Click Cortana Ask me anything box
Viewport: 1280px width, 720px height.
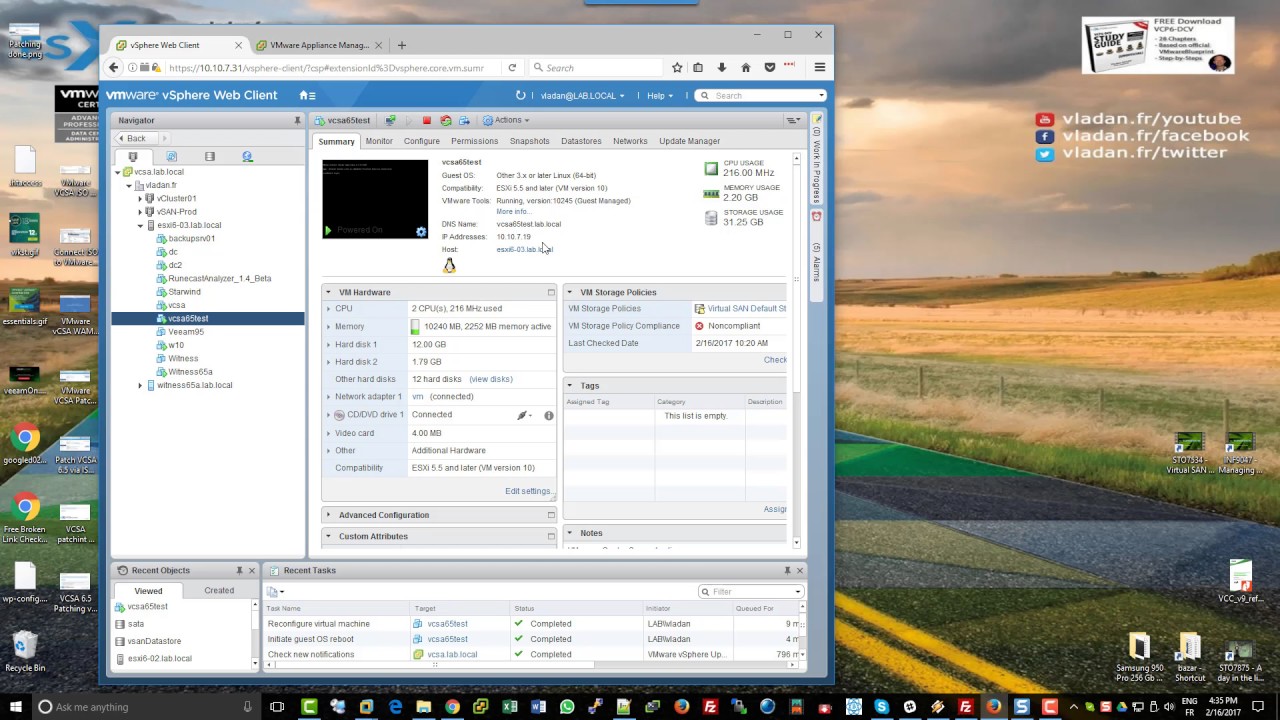(x=146, y=707)
